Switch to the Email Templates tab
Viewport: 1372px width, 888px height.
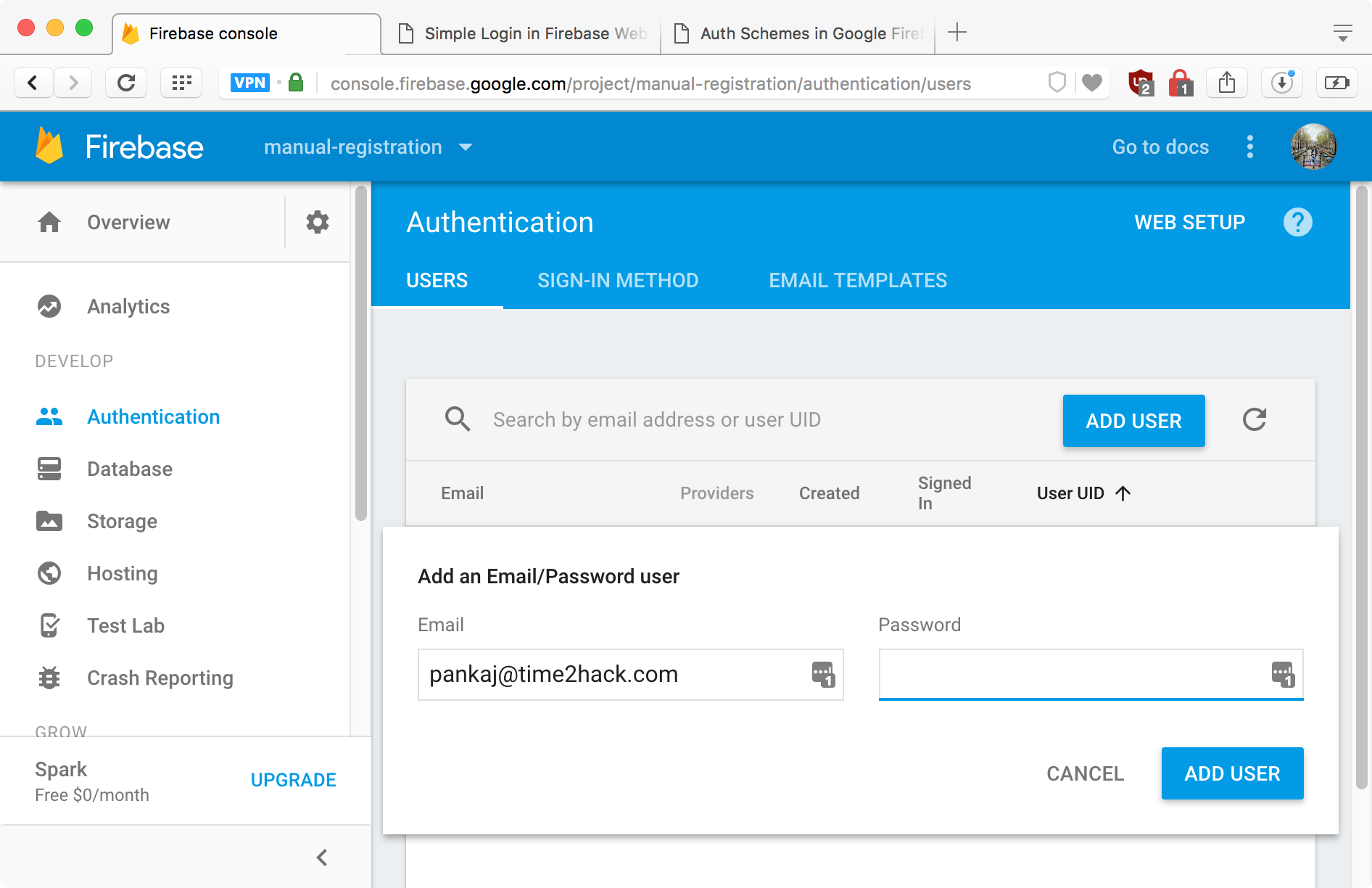(858, 280)
